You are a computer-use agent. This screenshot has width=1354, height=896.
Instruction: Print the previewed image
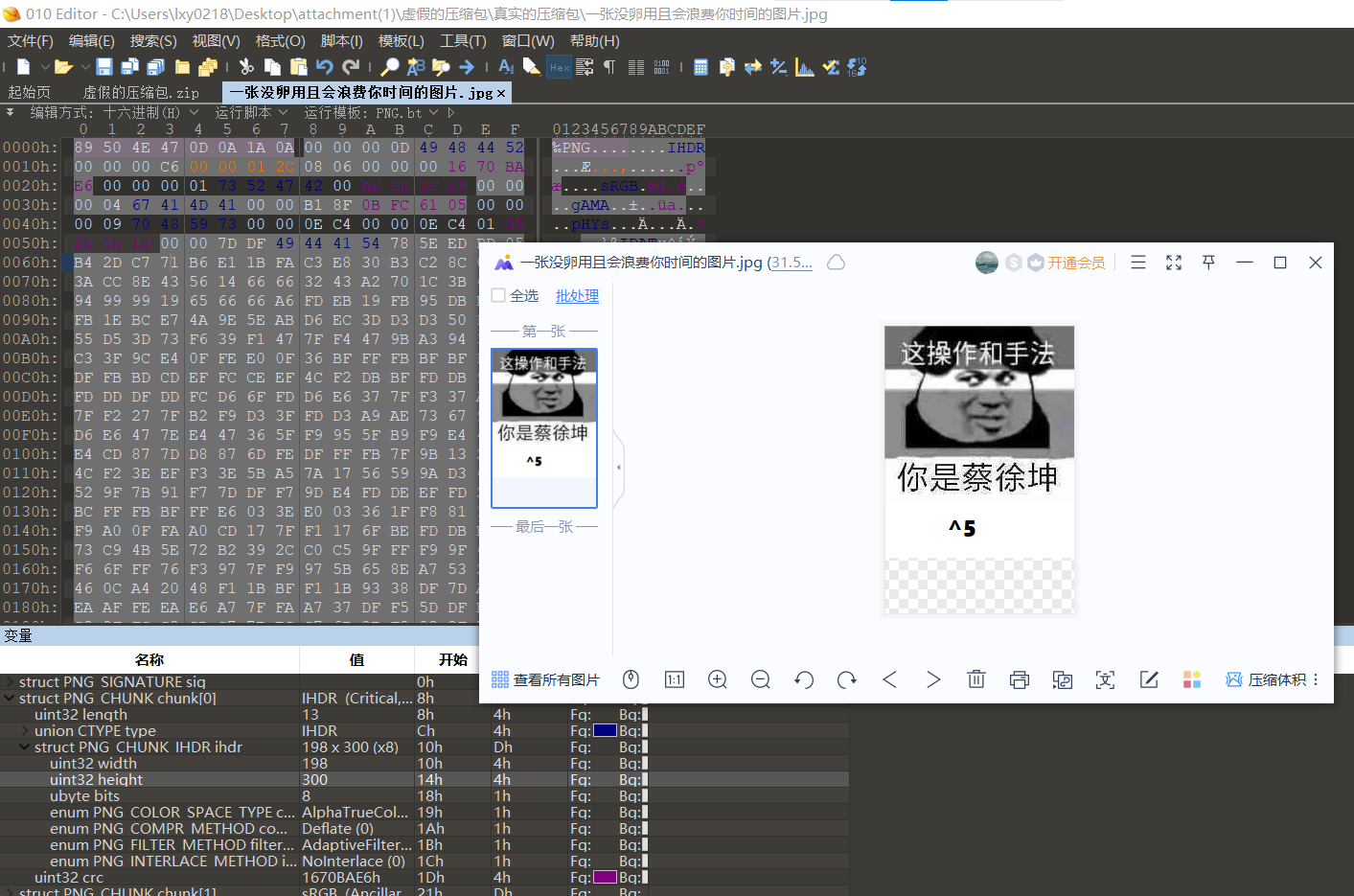[1019, 679]
